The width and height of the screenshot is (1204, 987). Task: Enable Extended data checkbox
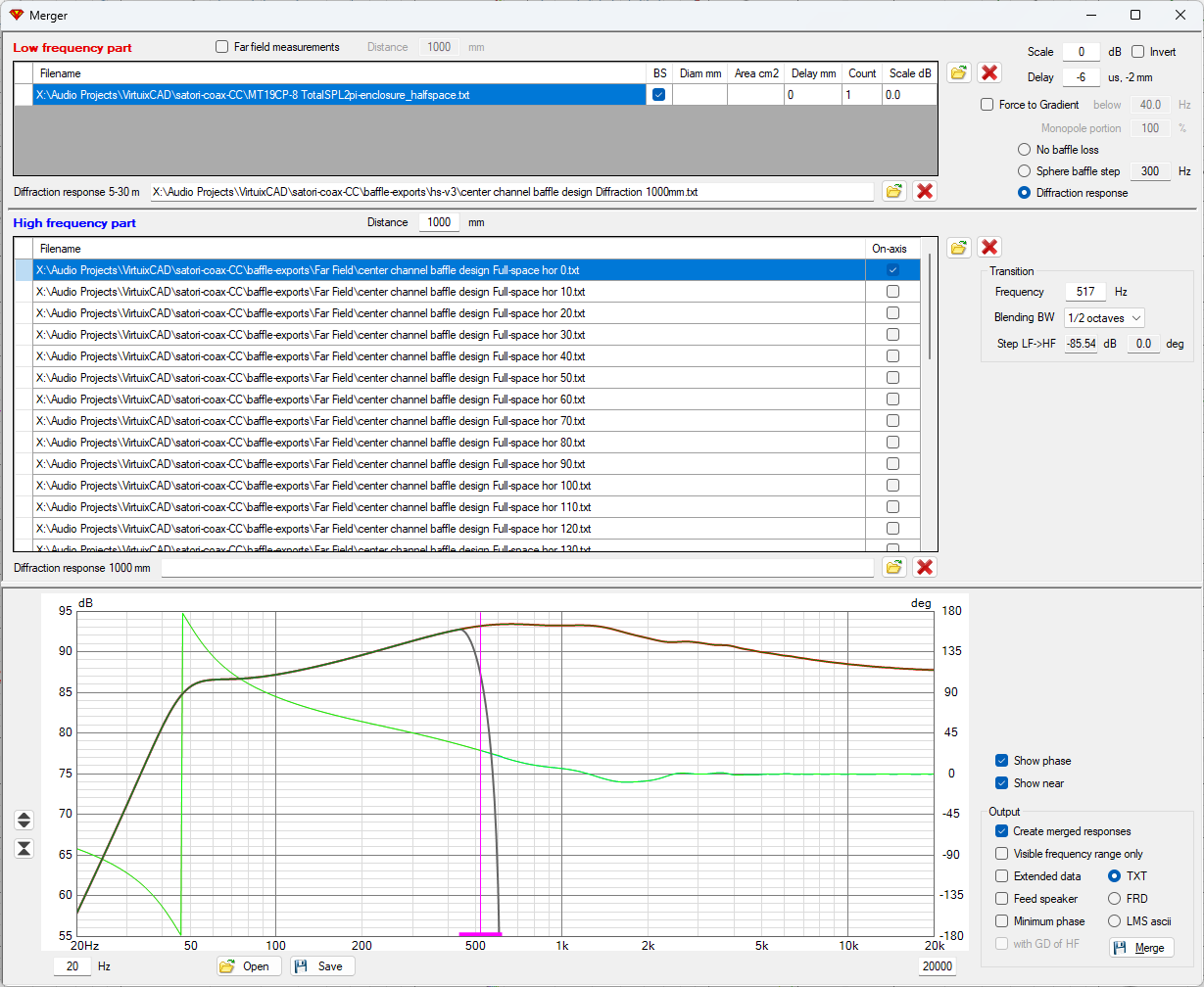(1001, 876)
